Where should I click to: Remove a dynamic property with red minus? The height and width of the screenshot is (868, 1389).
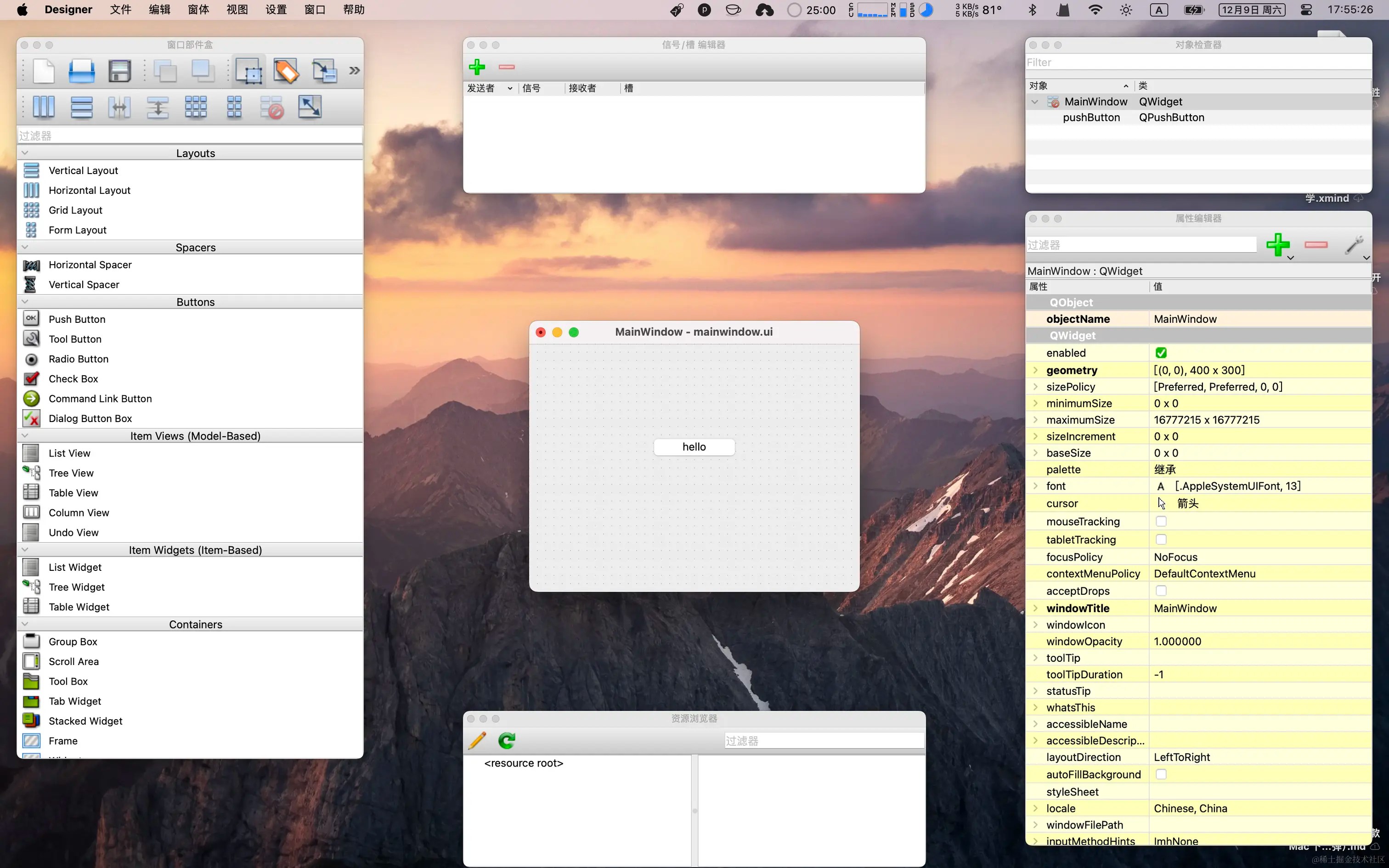click(1316, 245)
